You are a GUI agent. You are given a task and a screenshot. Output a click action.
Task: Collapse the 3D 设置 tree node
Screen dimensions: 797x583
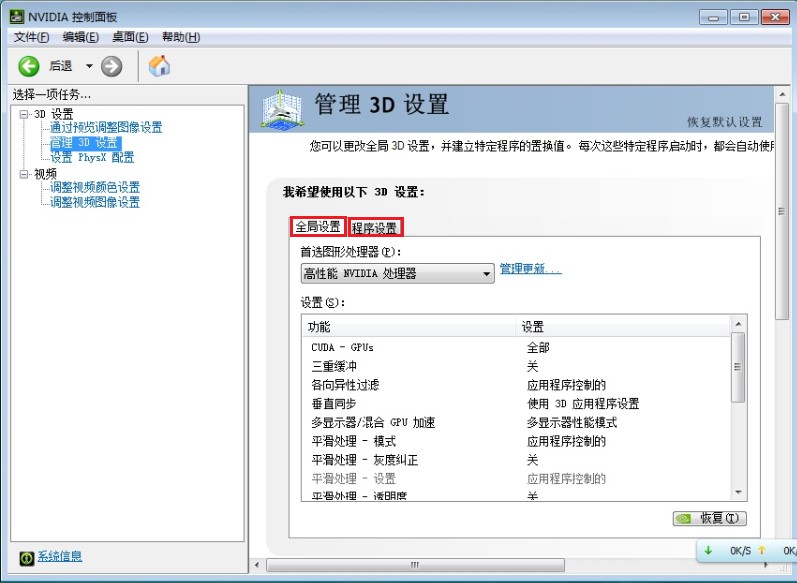[23, 114]
